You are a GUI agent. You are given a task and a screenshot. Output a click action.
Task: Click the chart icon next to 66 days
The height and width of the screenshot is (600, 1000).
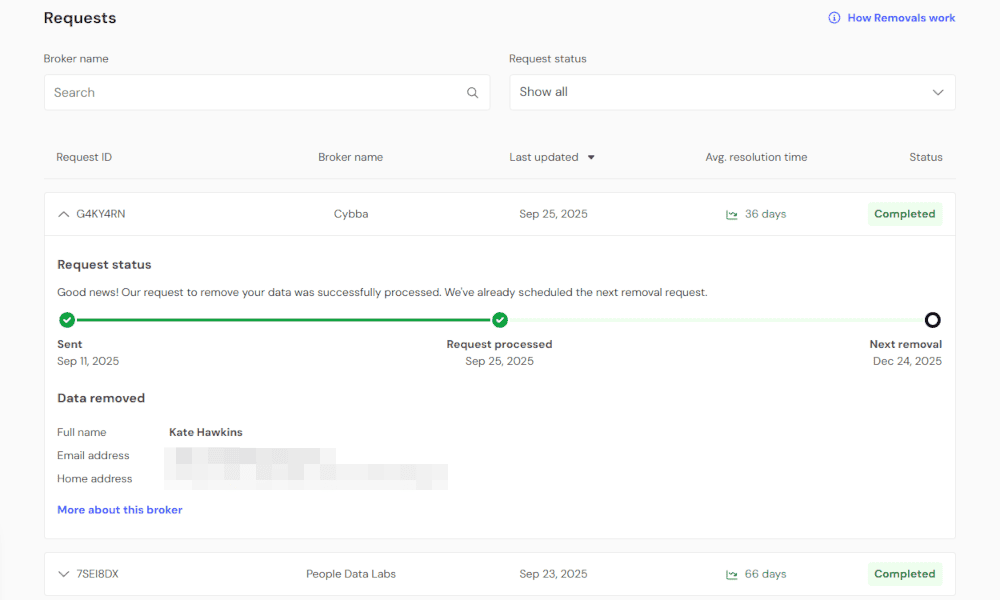click(x=732, y=574)
